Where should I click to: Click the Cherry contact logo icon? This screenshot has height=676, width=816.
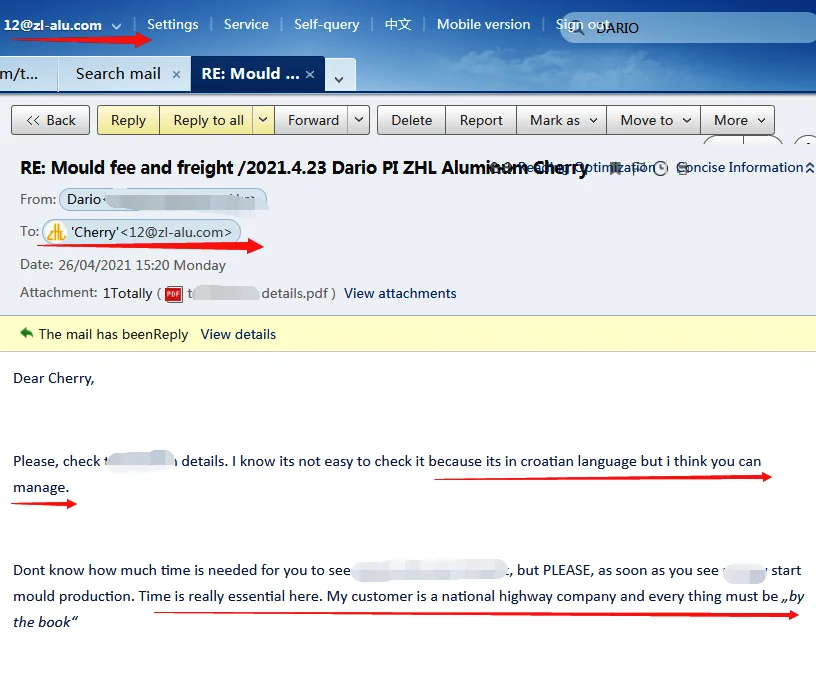tap(56, 232)
